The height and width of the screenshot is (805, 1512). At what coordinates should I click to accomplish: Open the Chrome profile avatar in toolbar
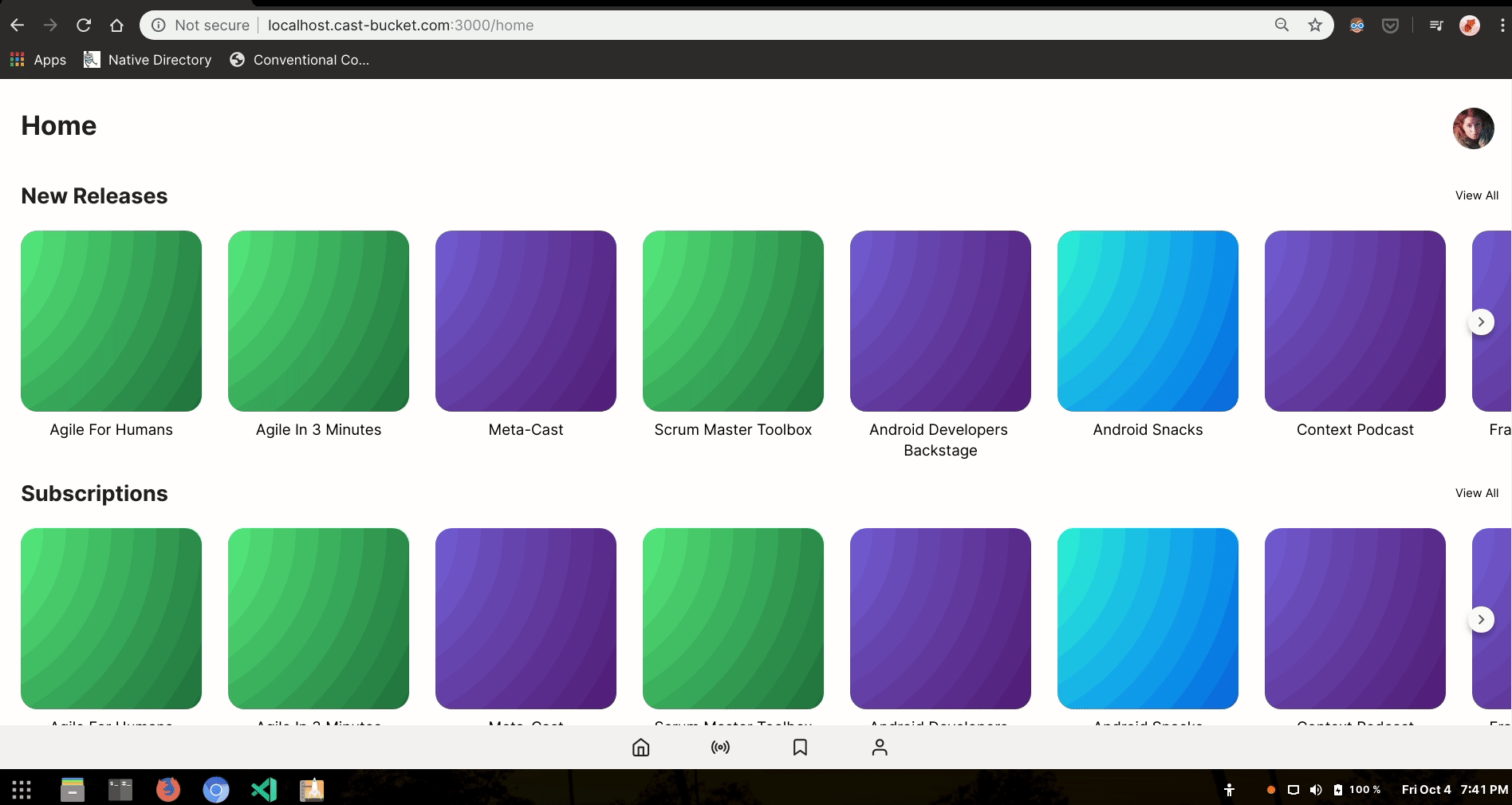[x=1470, y=26]
